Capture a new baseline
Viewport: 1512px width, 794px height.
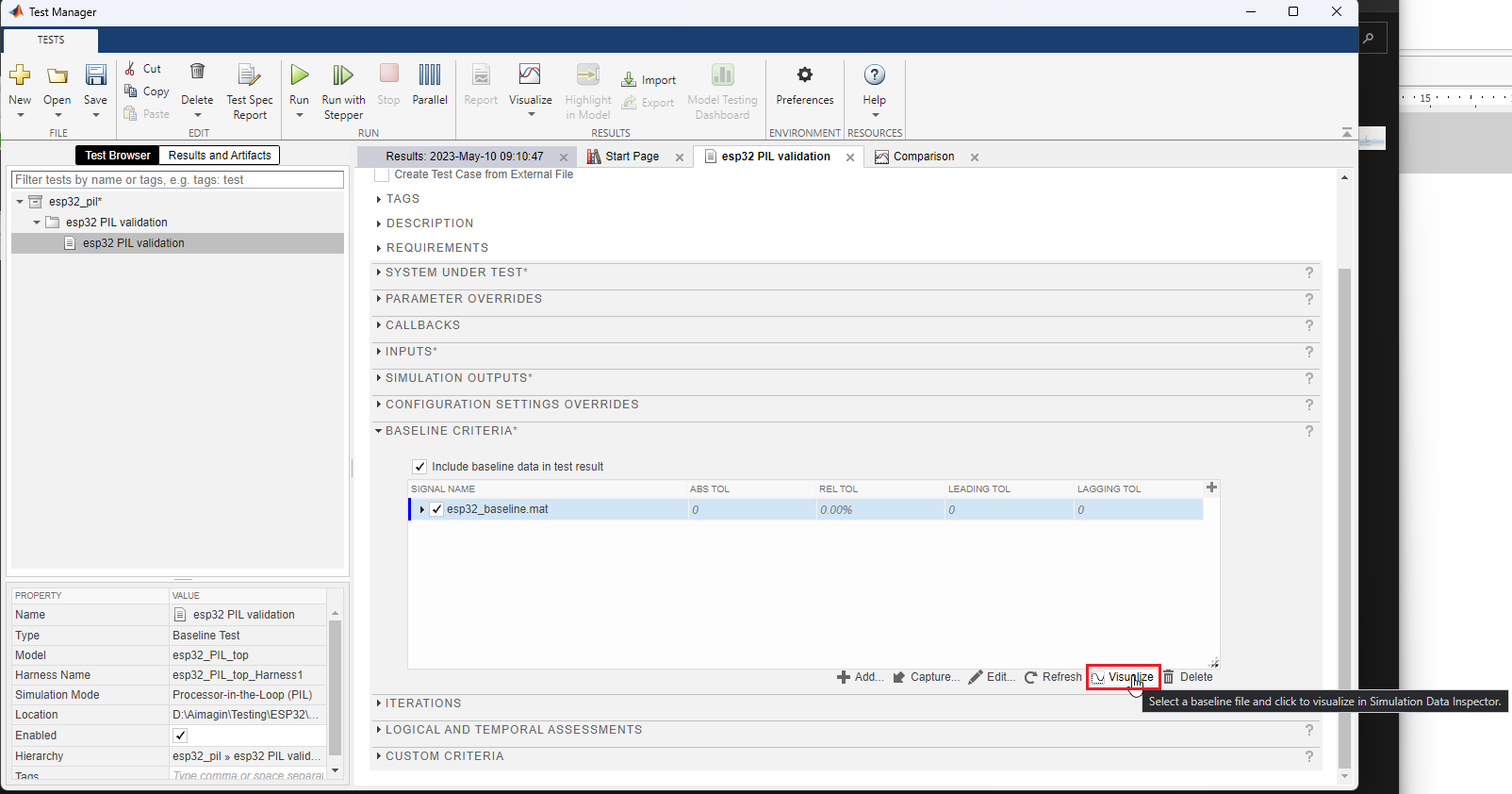pyautogui.click(x=926, y=677)
